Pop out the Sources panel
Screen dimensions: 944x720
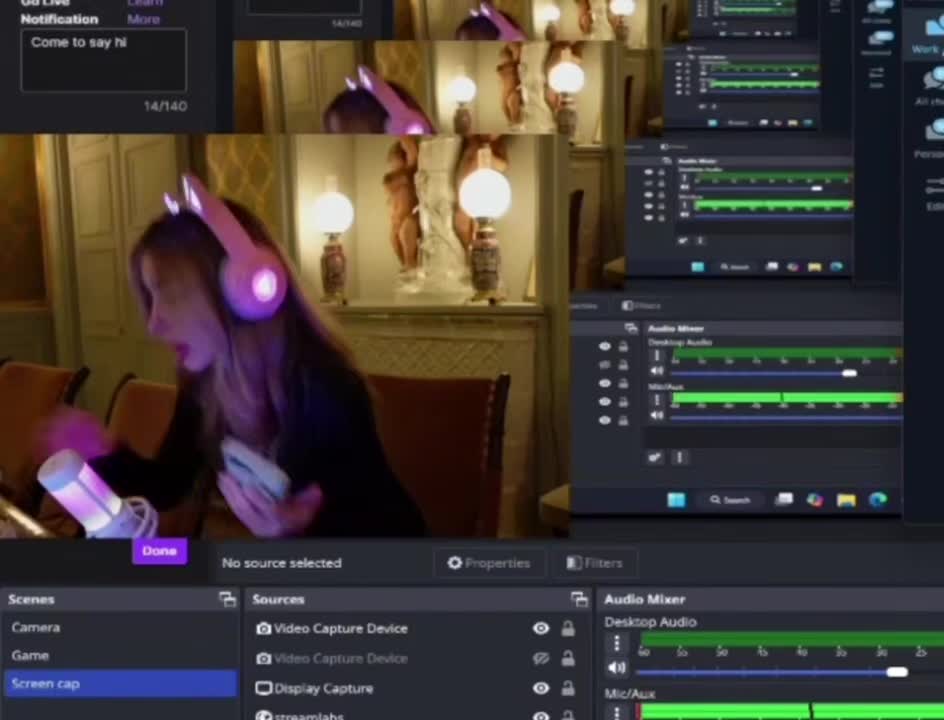click(x=579, y=599)
